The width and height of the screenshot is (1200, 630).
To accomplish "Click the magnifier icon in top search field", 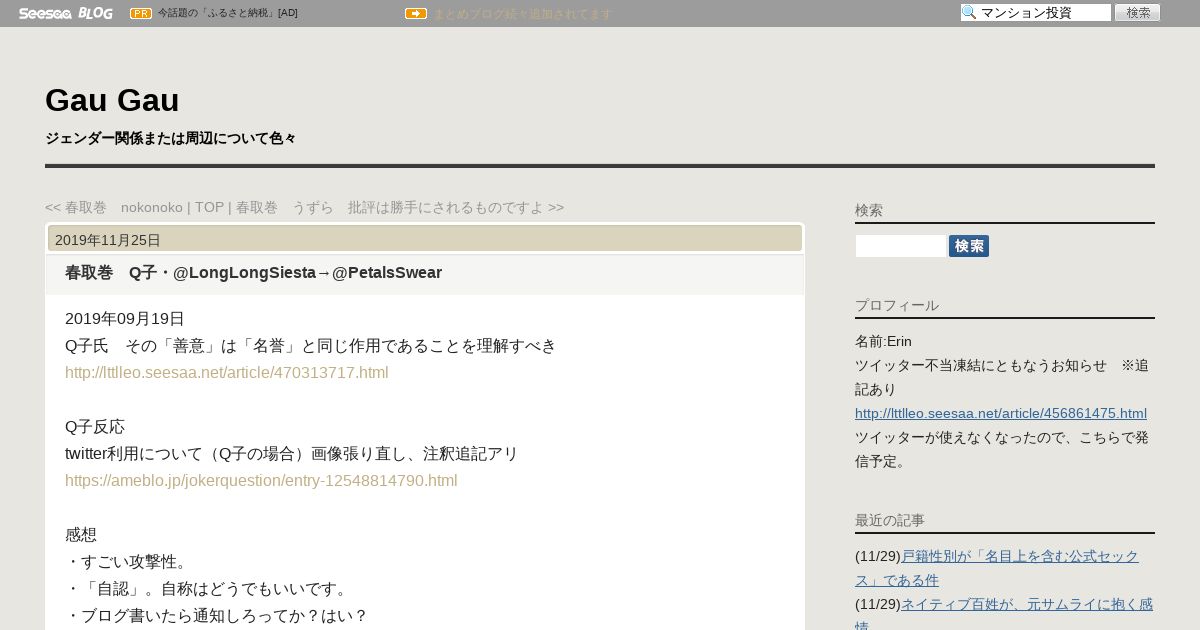I will point(969,12).
